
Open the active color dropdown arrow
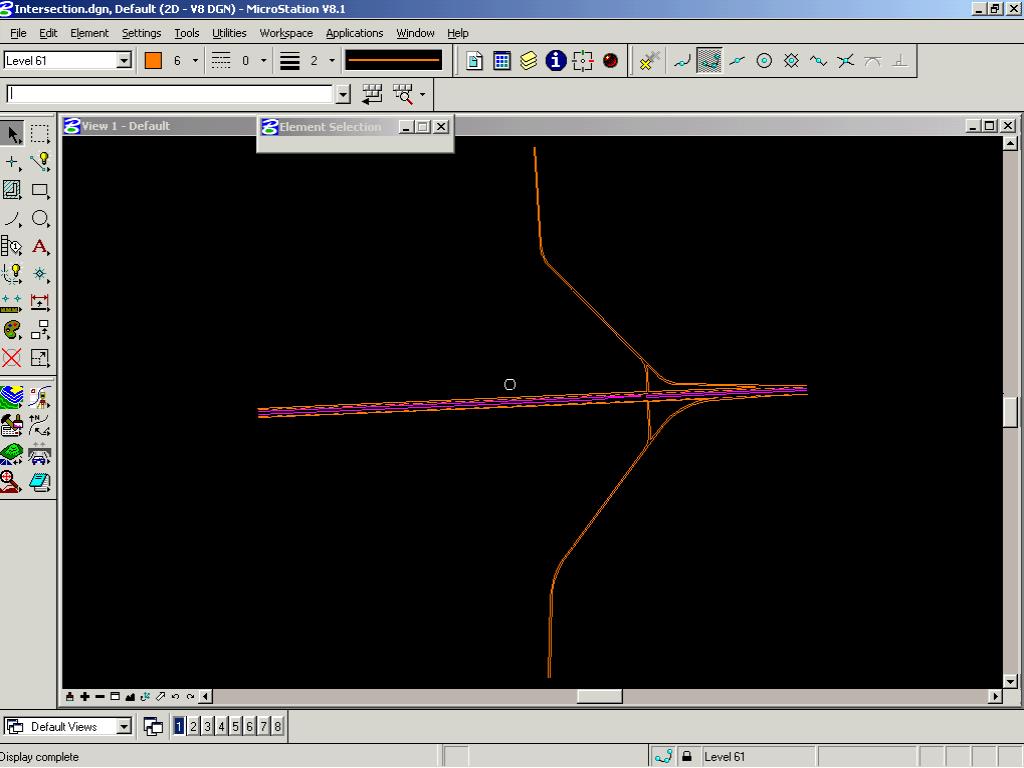(x=195, y=61)
